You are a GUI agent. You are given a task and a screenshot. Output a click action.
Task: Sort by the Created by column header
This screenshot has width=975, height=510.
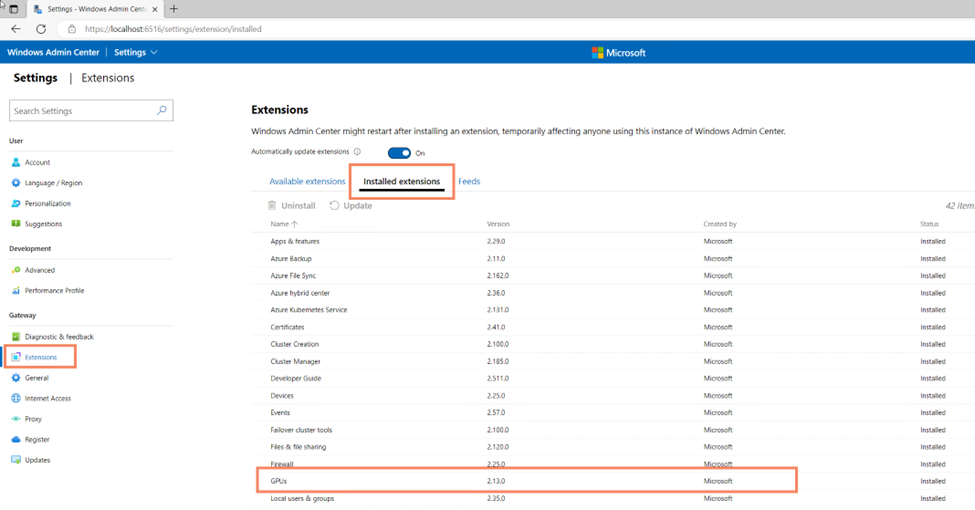720,224
